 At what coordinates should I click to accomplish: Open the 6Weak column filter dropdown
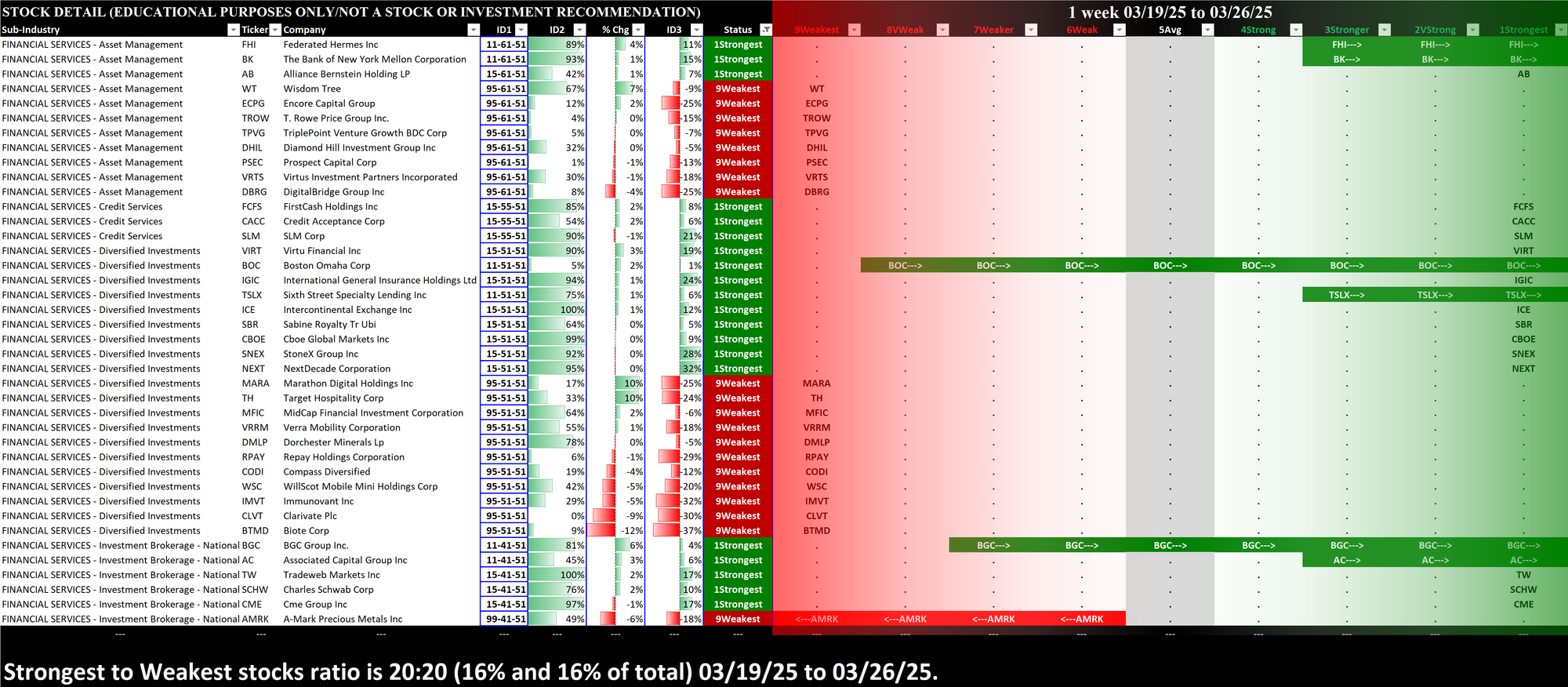tap(1120, 30)
